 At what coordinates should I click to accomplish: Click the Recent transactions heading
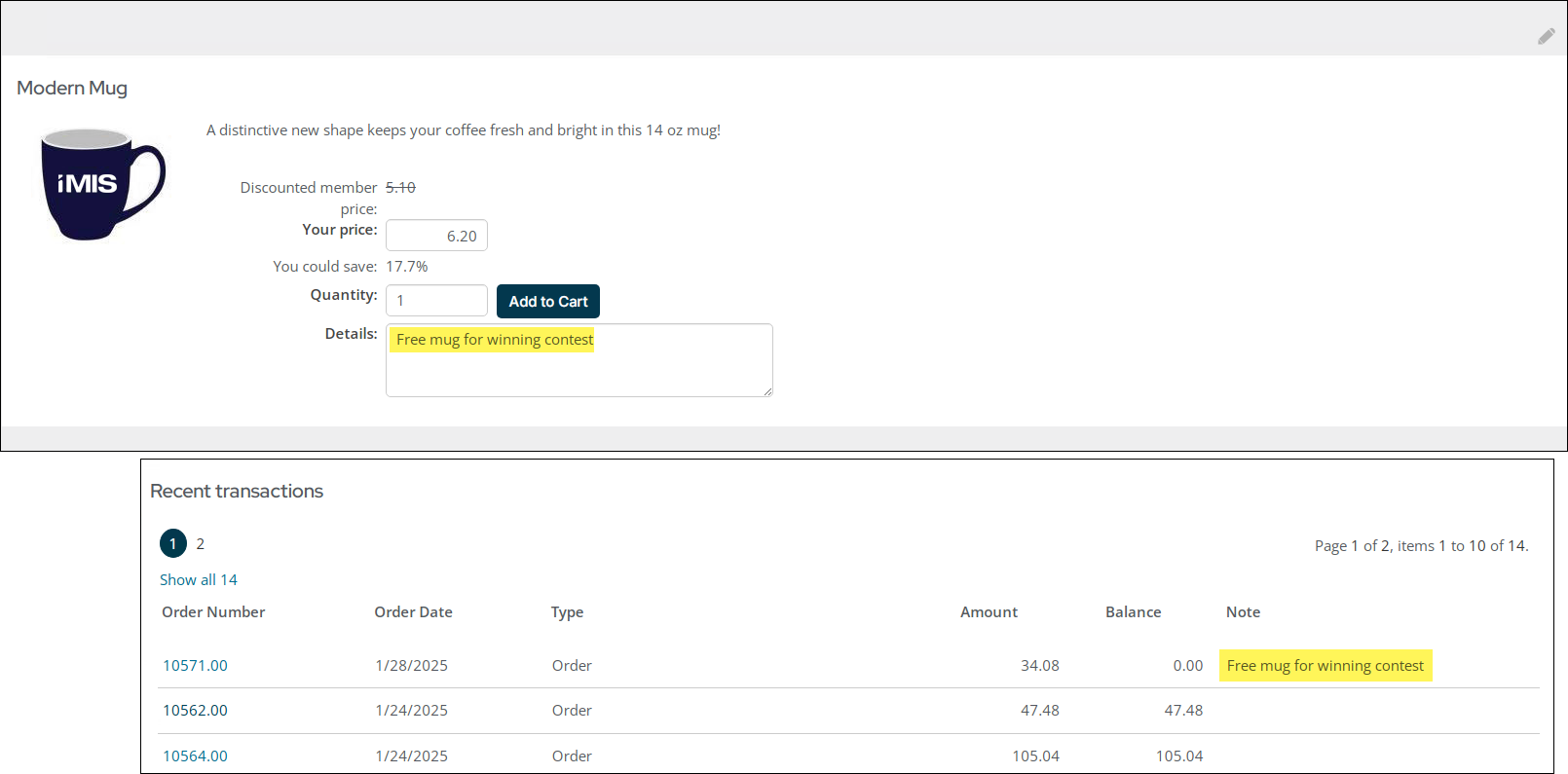(237, 491)
